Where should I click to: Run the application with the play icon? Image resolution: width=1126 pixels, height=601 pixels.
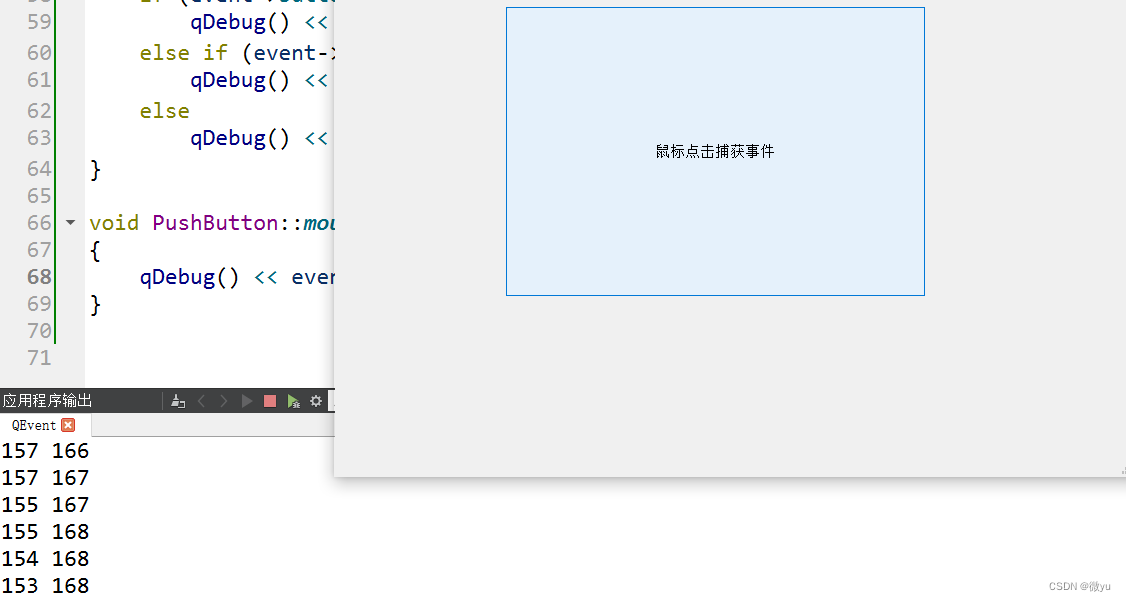point(246,401)
